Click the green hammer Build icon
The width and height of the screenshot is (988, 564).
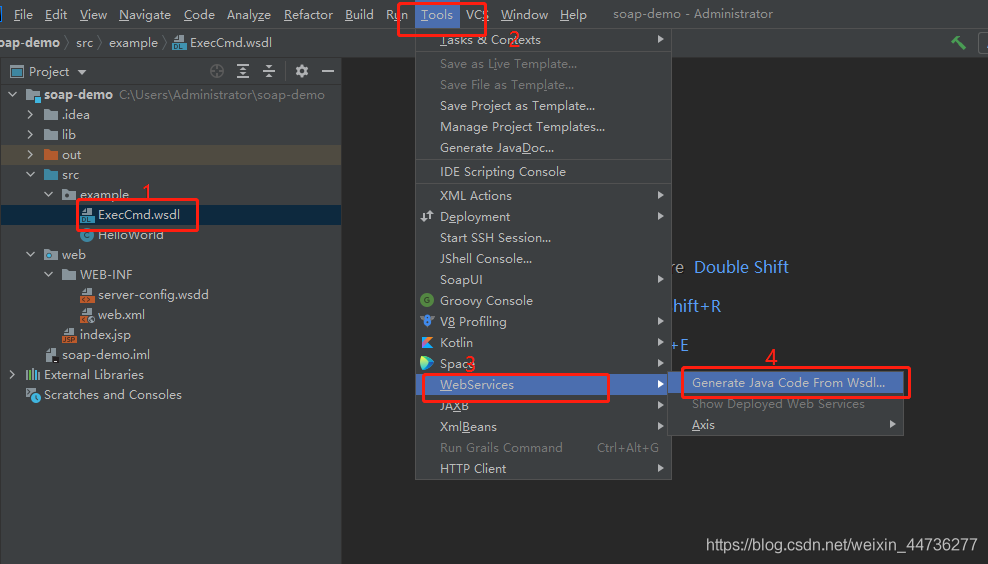click(958, 43)
